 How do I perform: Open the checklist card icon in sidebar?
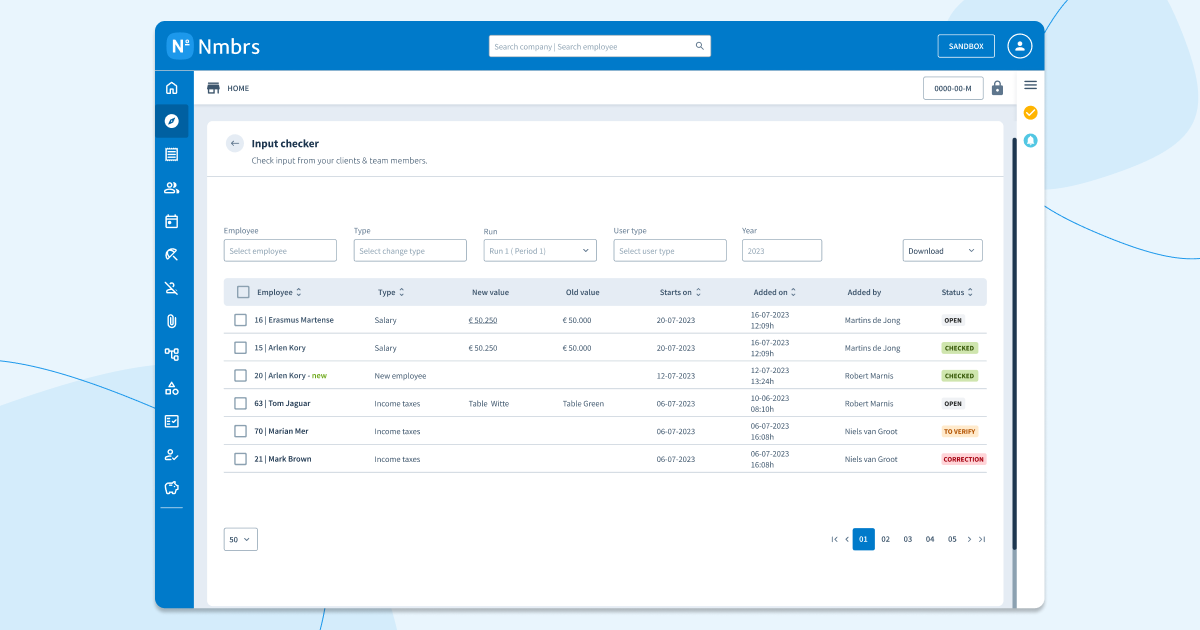point(171,421)
